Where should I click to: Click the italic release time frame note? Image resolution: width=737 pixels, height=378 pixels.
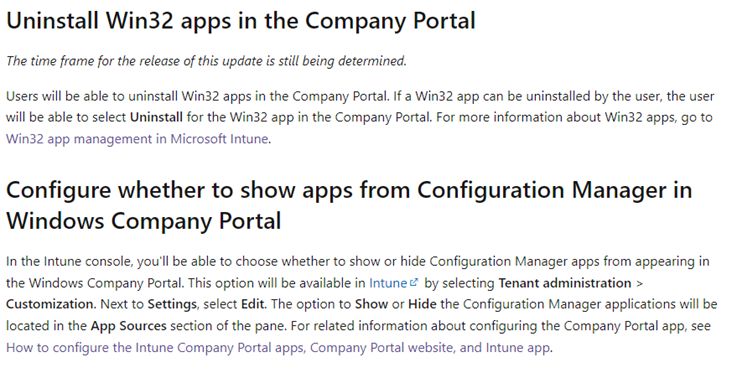(x=206, y=61)
